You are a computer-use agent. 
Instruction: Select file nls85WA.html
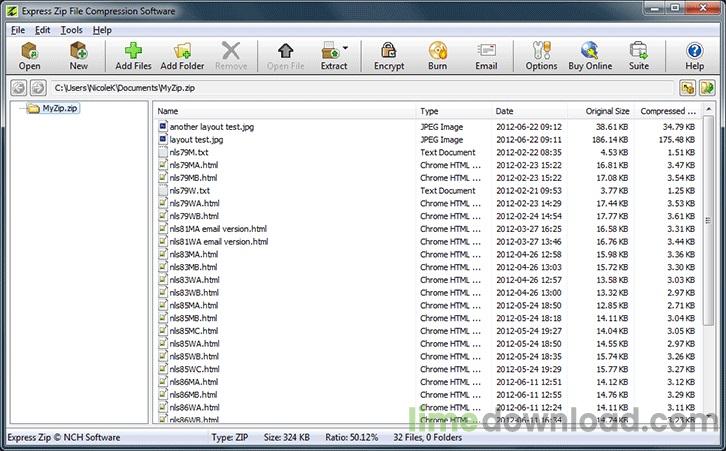point(194,344)
